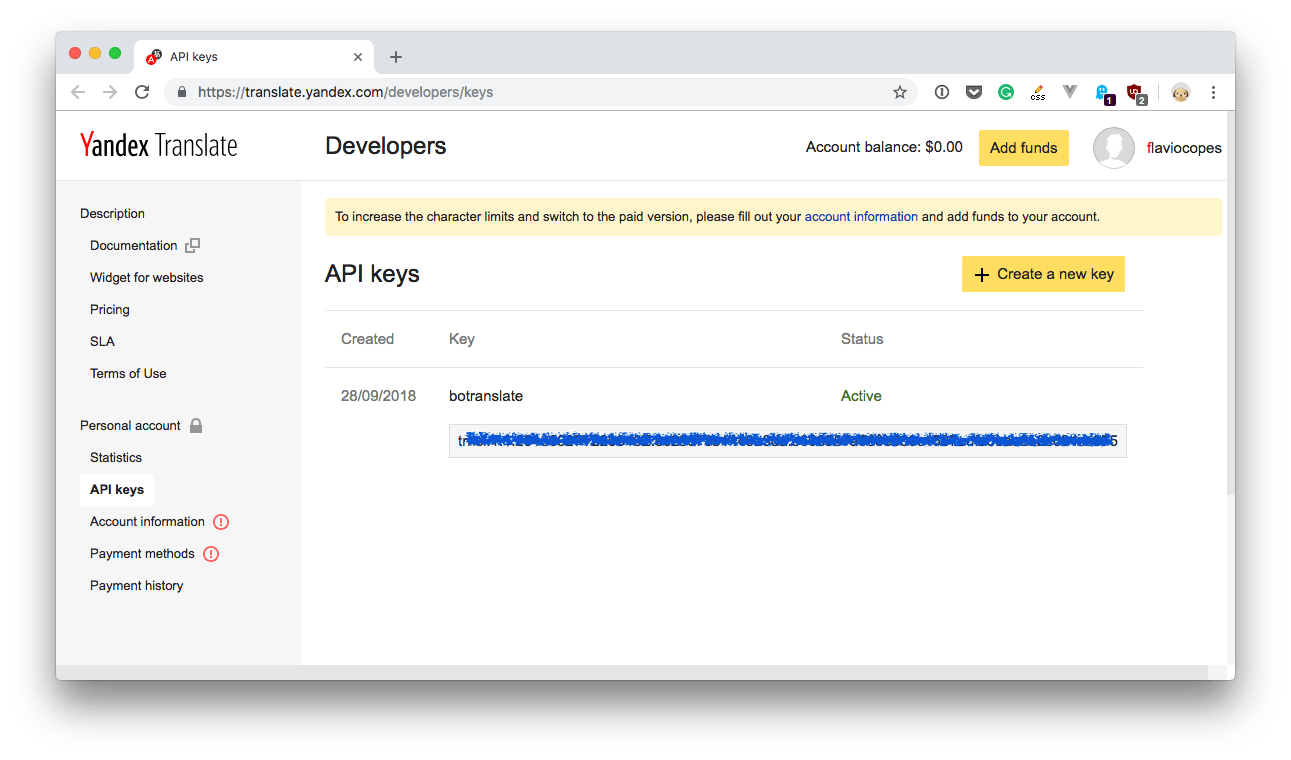Click Create a new key button
The image size is (1291, 760).
point(1043,274)
